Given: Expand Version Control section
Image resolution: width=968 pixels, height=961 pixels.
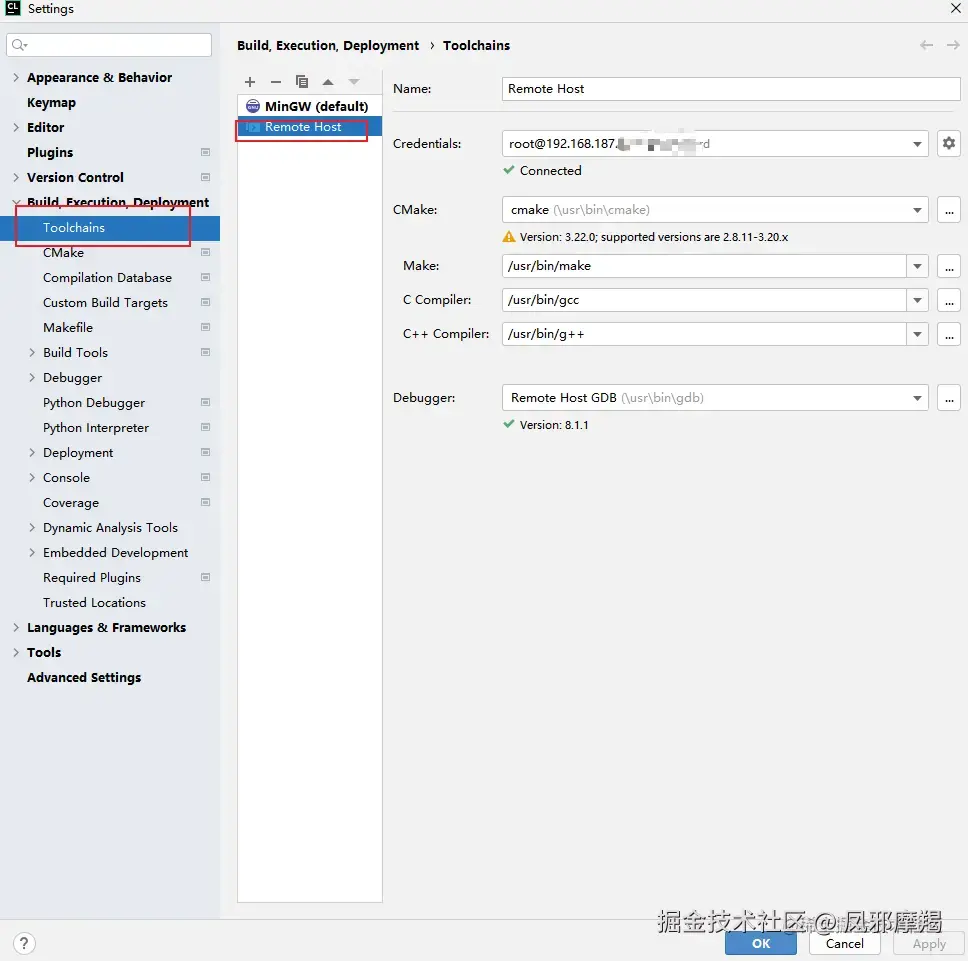Looking at the screenshot, I should click(x=16, y=178).
